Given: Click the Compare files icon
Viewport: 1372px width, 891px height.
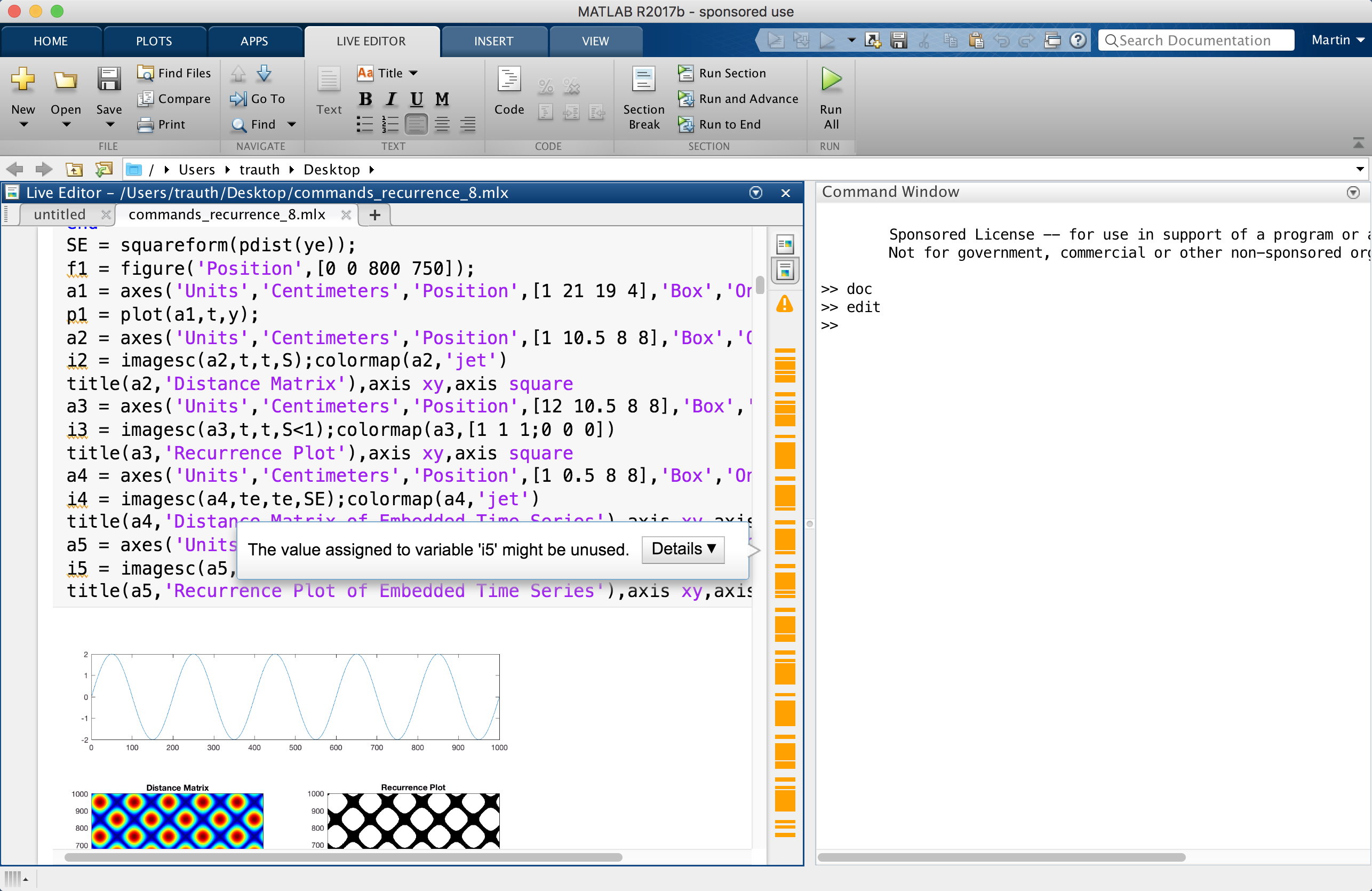Looking at the screenshot, I should (145, 99).
